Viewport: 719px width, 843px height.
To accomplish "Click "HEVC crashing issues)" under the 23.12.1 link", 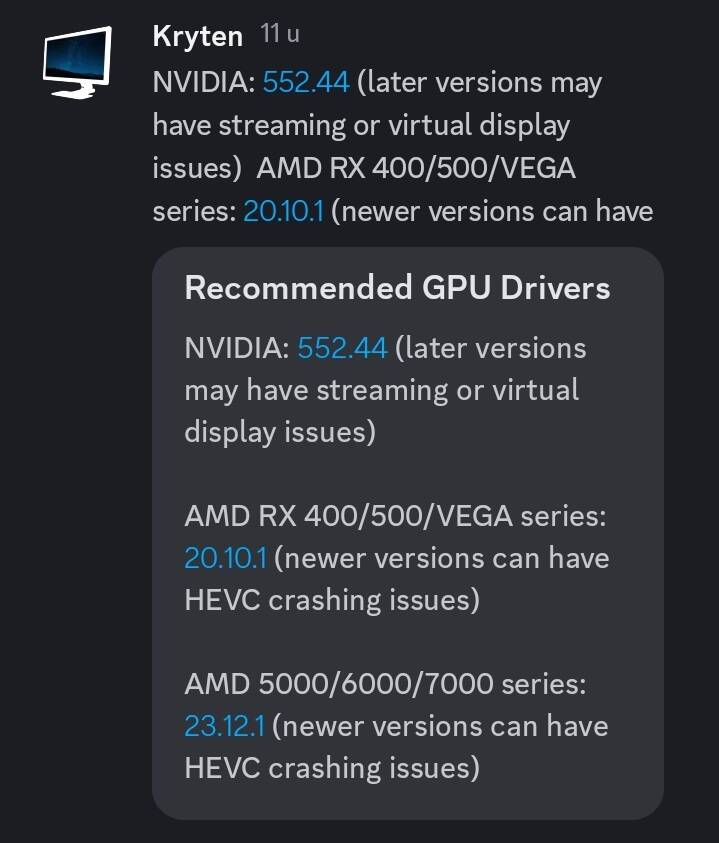I will 331,768.
